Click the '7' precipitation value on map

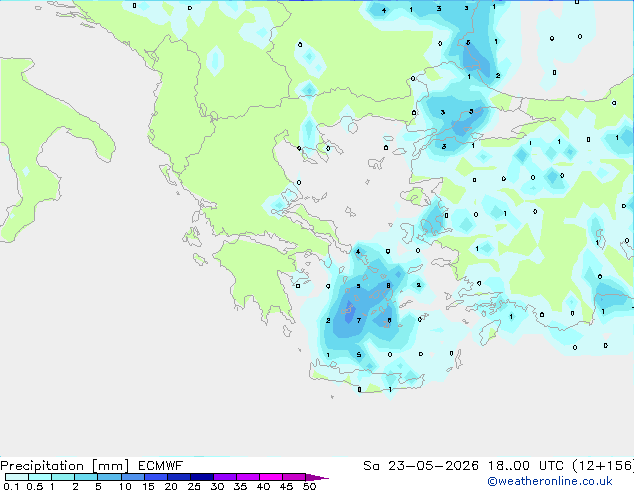tap(359, 321)
